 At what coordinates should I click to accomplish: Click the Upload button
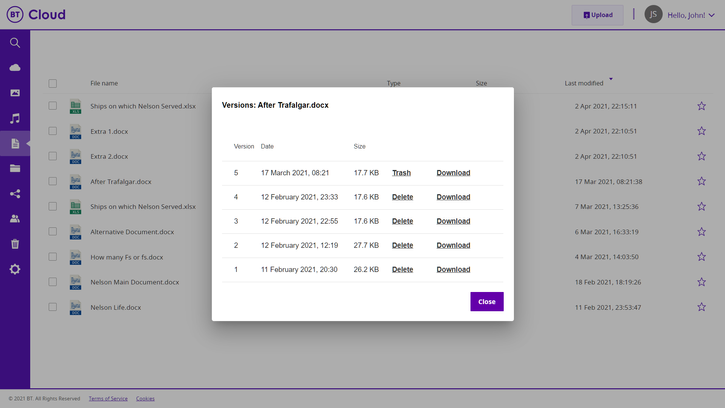tap(597, 15)
